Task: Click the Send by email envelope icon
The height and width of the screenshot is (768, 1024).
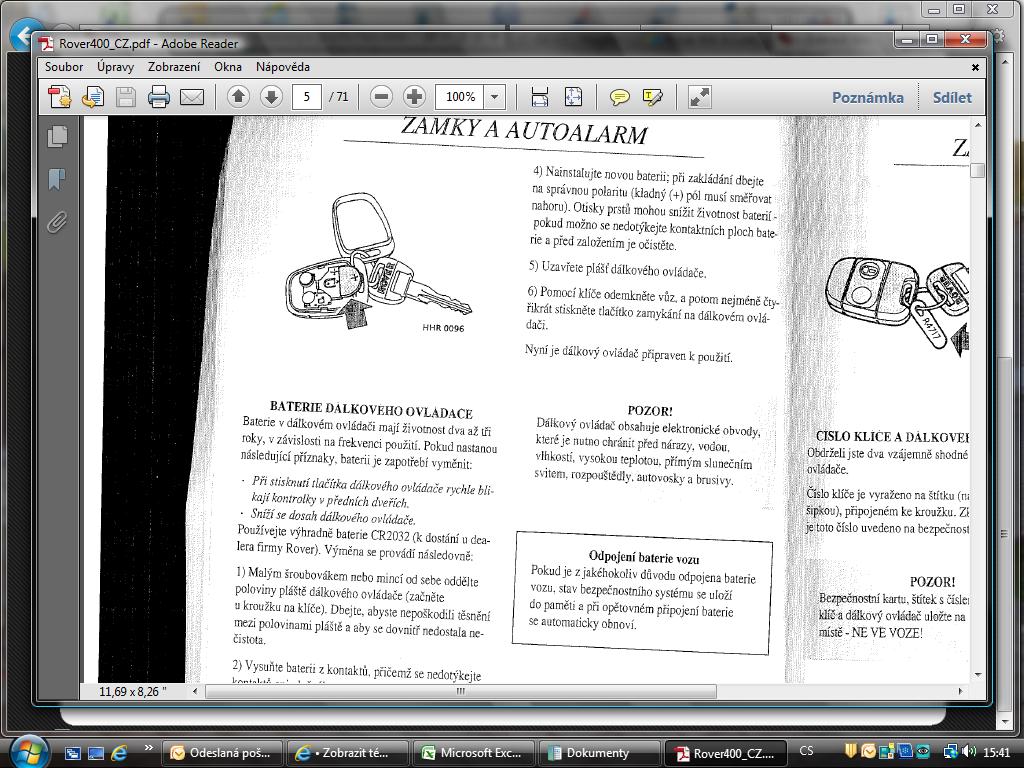Action: [192, 97]
